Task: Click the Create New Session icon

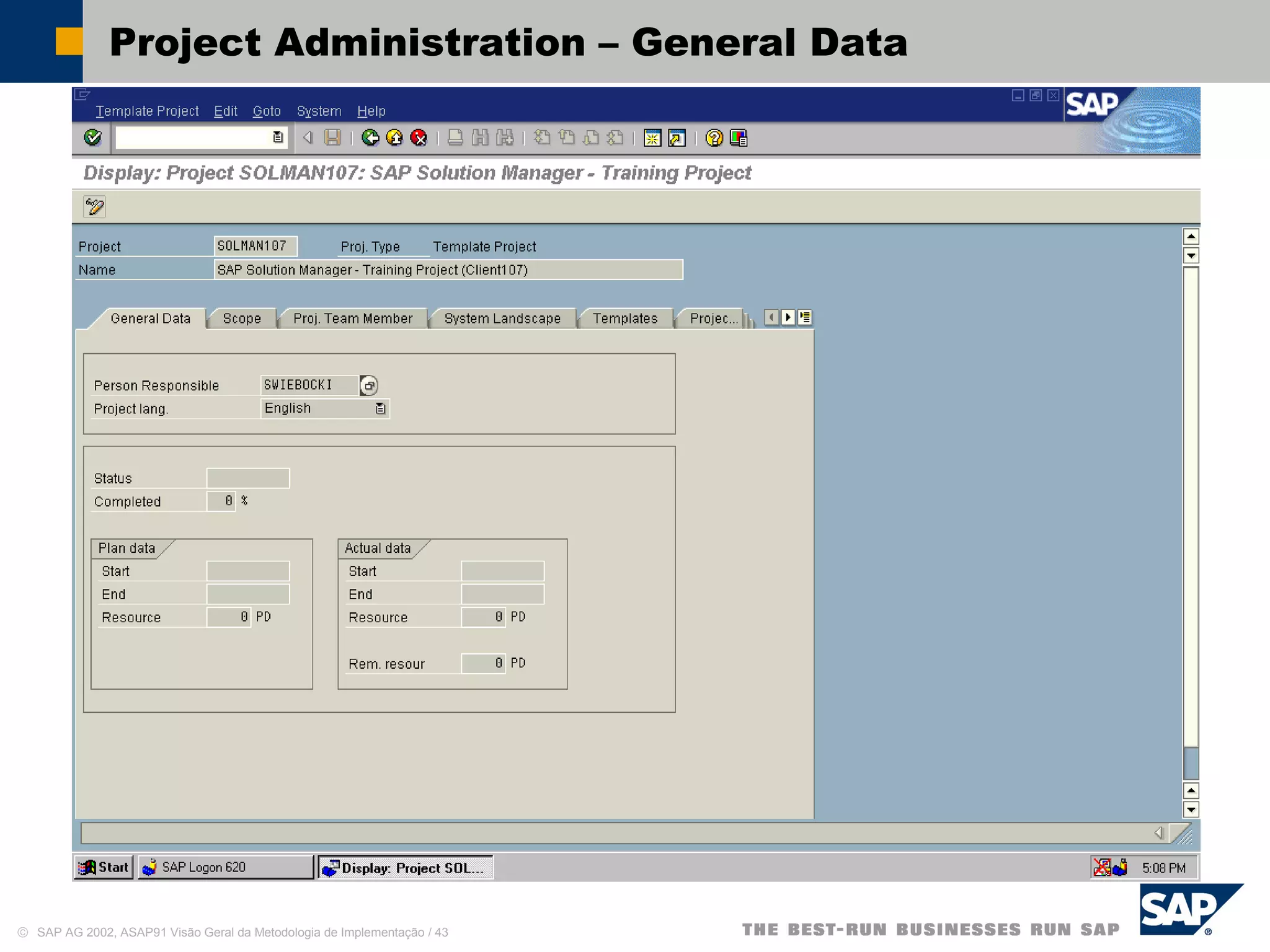Action: pos(652,138)
